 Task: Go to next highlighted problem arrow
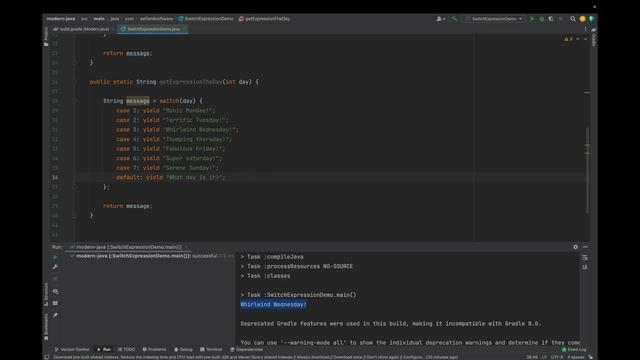click(585, 39)
